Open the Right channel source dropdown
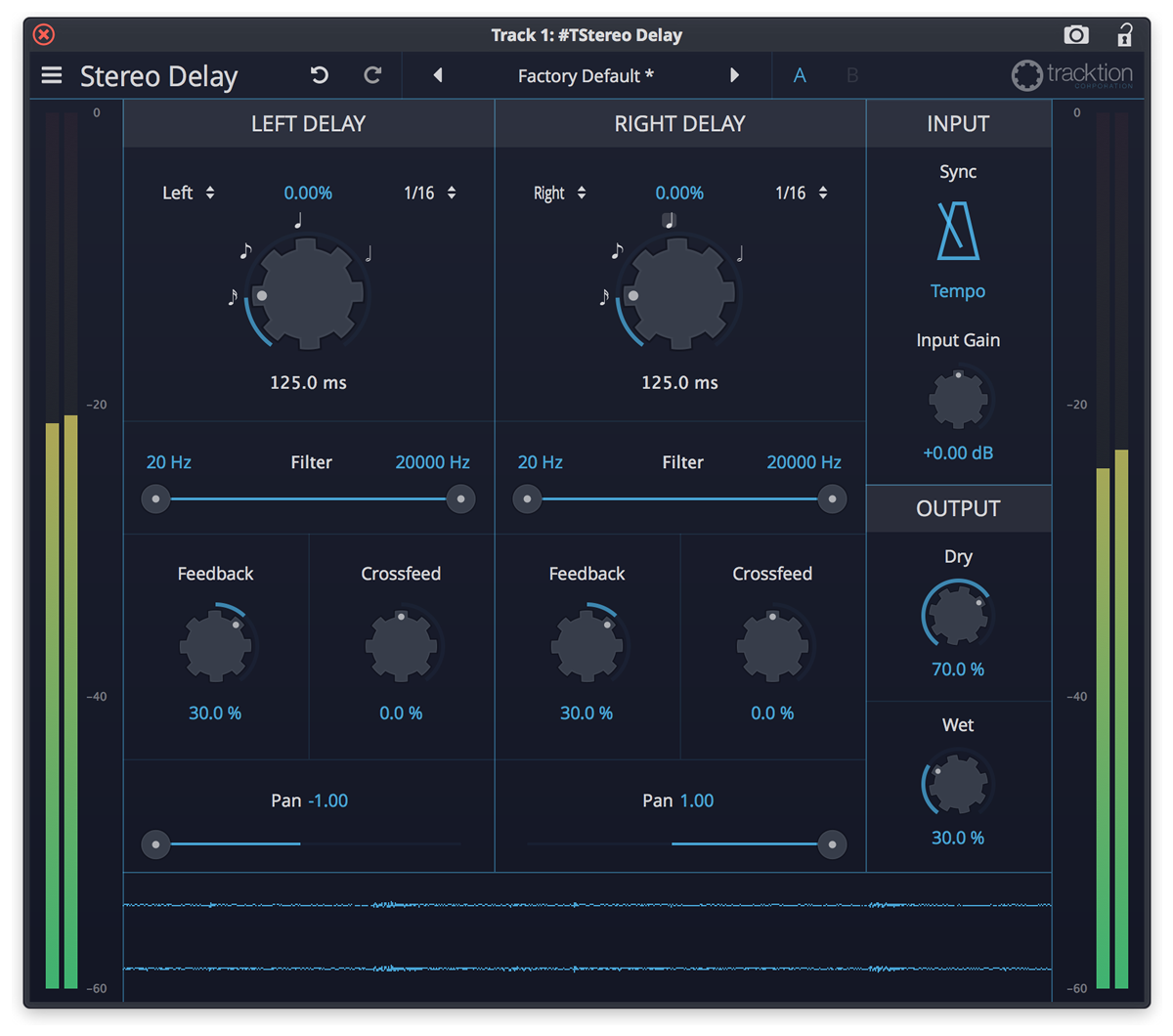 coord(559,193)
